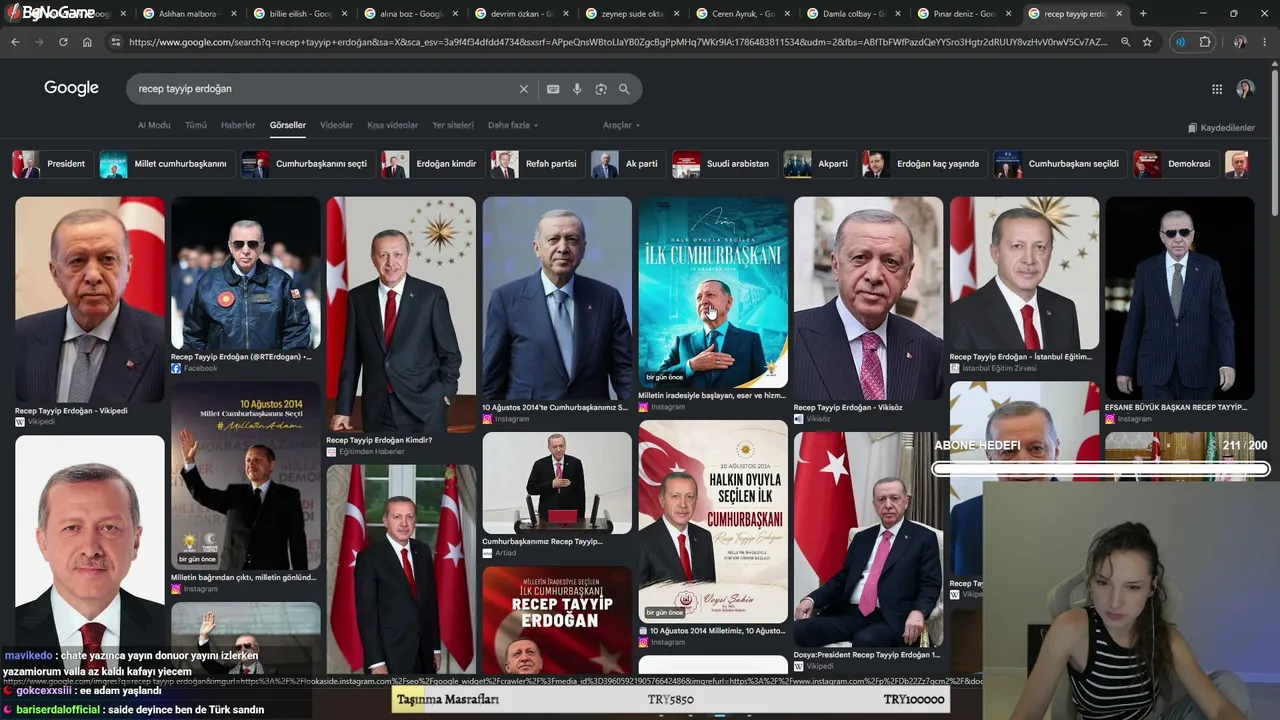Viewport: 1280px width, 720px height.
Task: Open the Vikipedi portrait image result
Action: (x=90, y=299)
